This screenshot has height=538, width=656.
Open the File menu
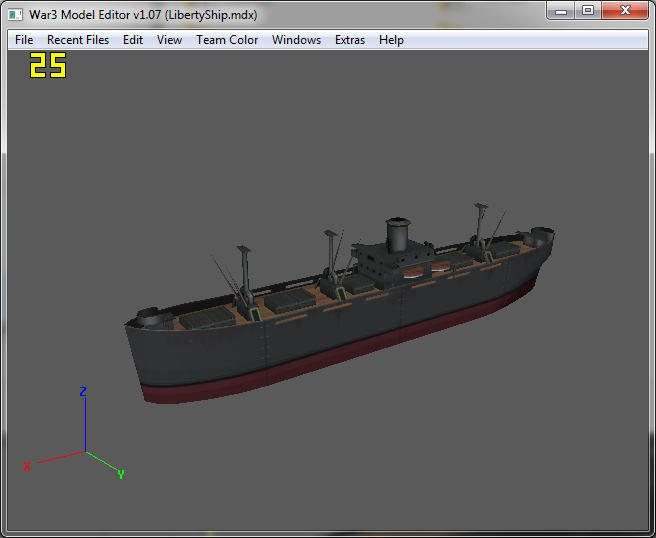[x=24, y=40]
